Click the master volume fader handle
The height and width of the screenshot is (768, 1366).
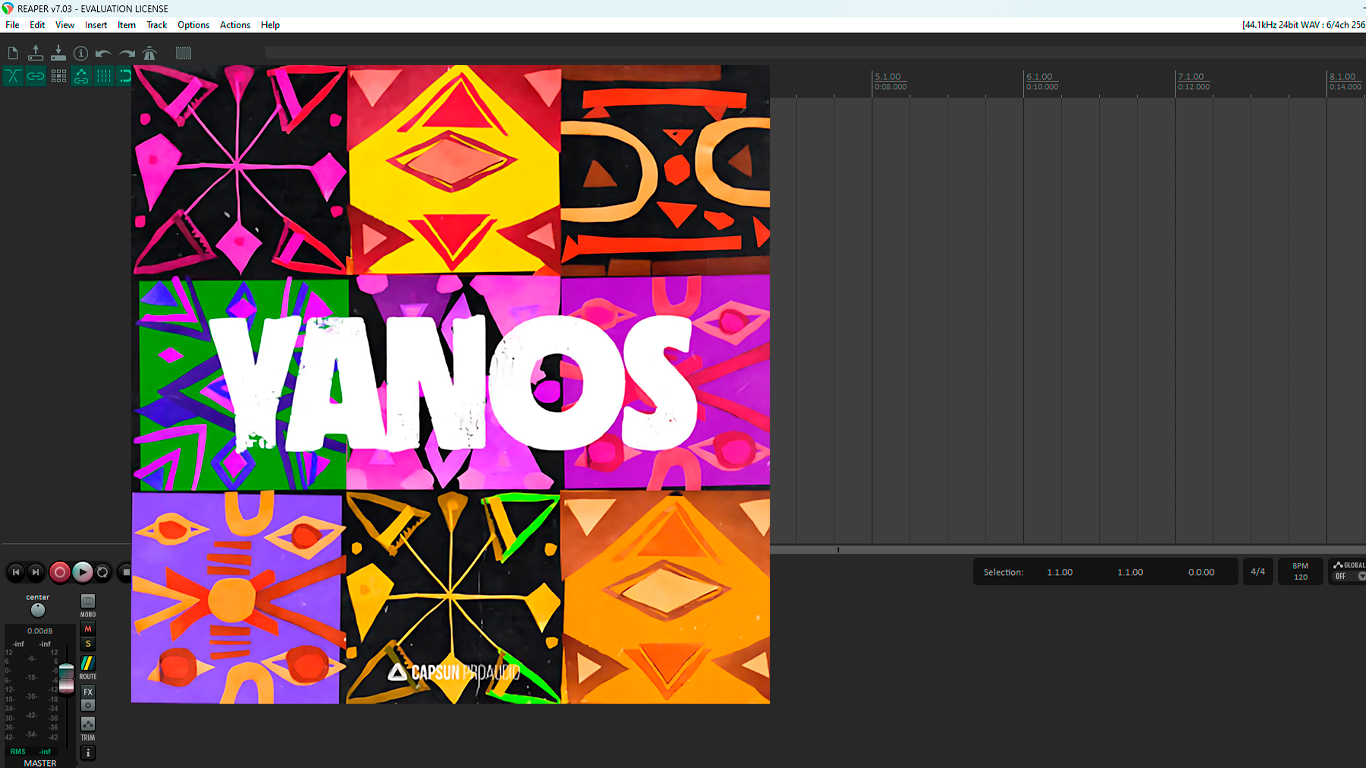(x=66, y=678)
